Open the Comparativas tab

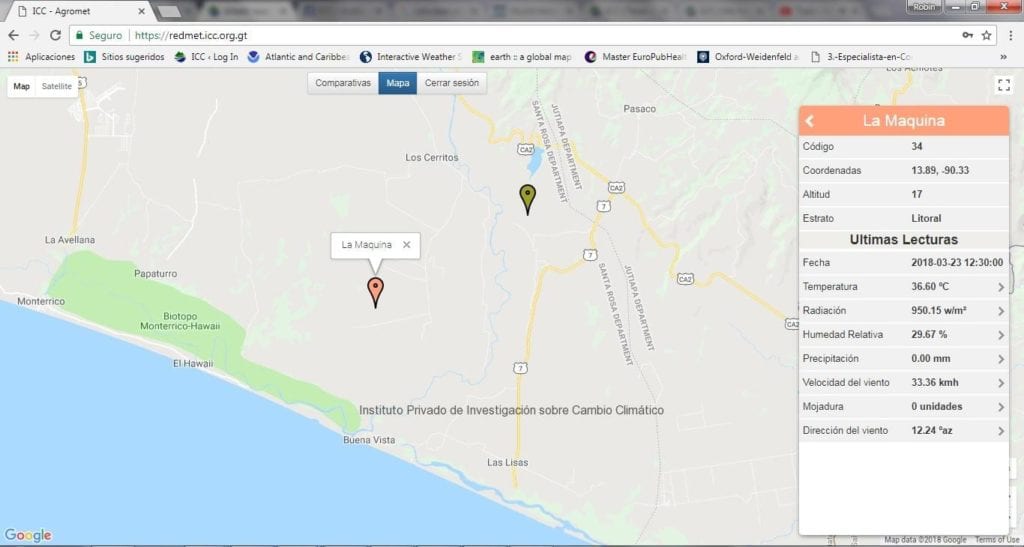343,83
